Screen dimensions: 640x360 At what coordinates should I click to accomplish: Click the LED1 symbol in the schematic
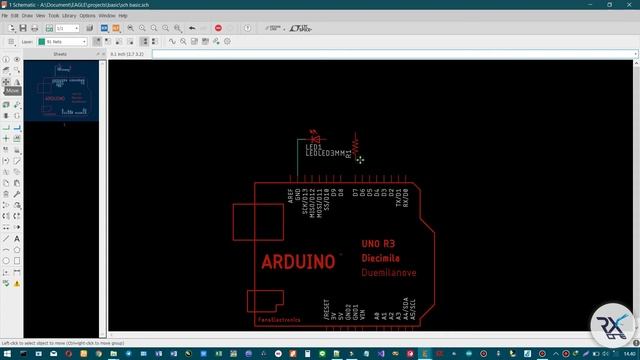coord(315,138)
